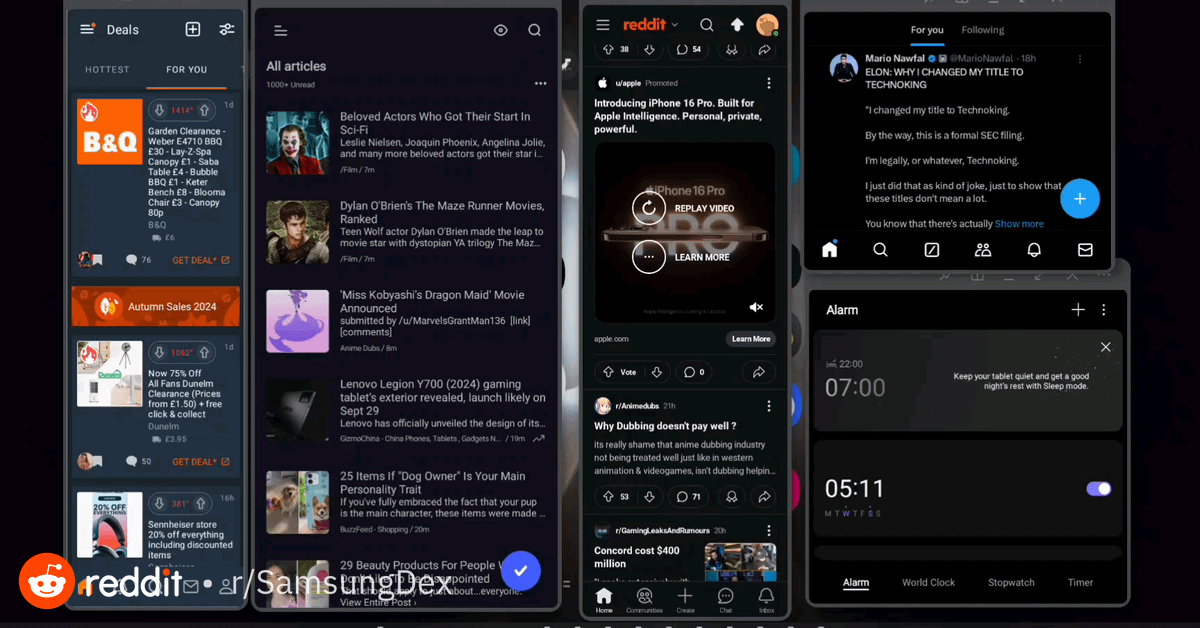
Task: Open the All articles three-dot menu
Action: pos(541,84)
